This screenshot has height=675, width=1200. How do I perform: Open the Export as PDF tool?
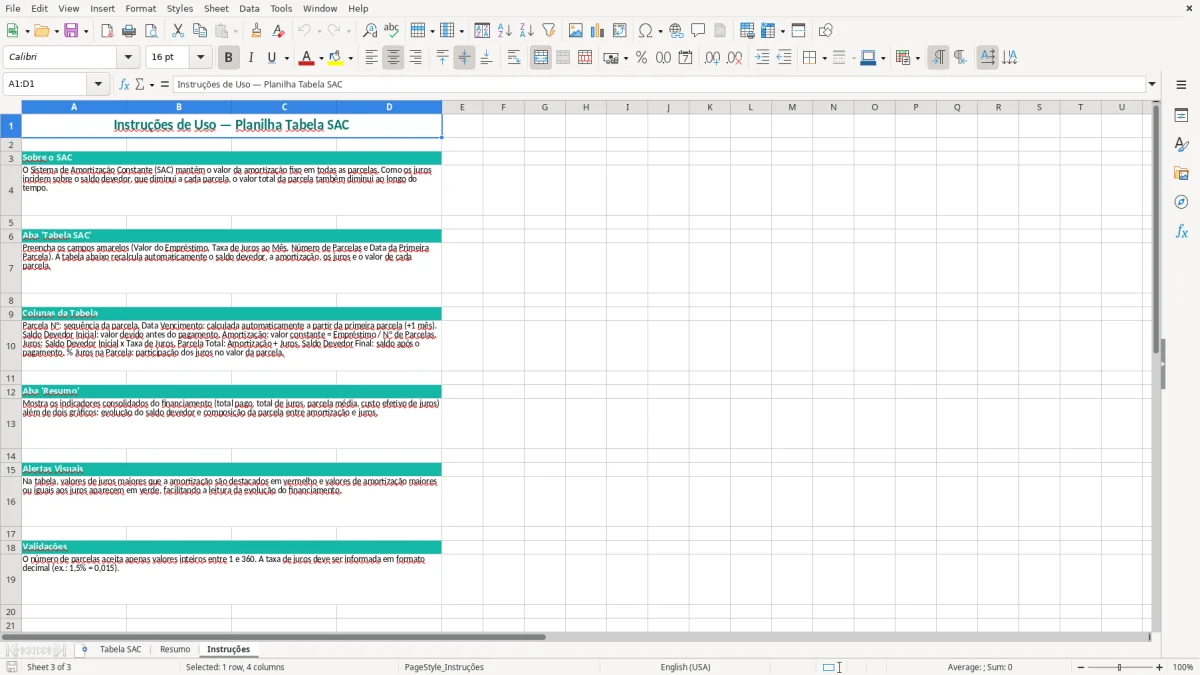(x=107, y=31)
